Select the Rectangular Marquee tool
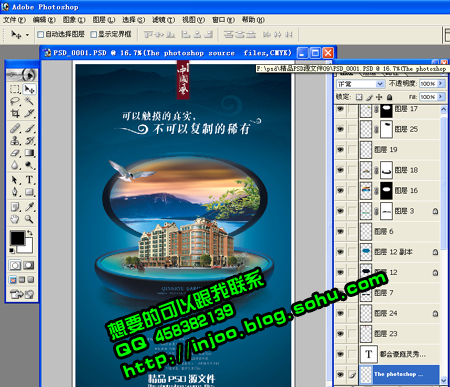 pos(15,89)
